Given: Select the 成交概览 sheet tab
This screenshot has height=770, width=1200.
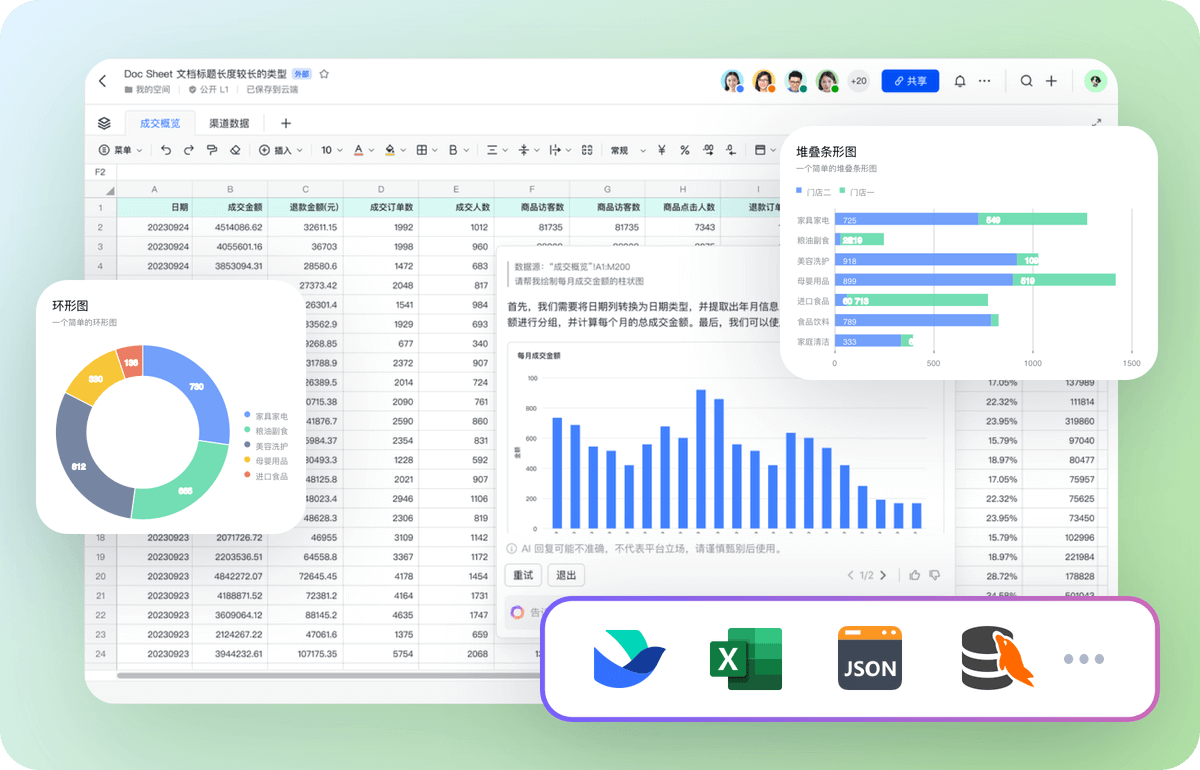Looking at the screenshot, I should click(x=160, y=123).
